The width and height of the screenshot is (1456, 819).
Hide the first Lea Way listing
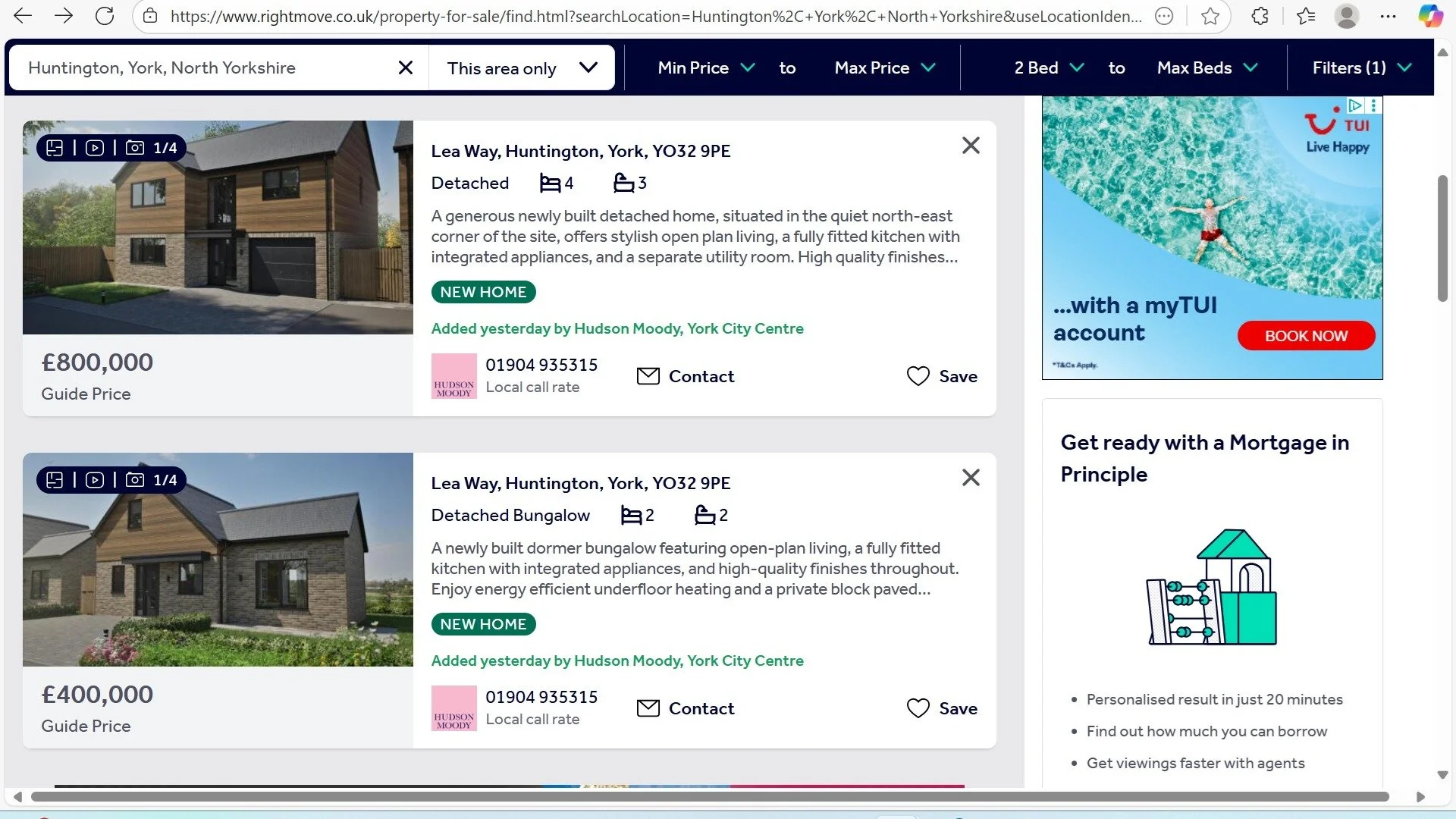coord(971,146)
